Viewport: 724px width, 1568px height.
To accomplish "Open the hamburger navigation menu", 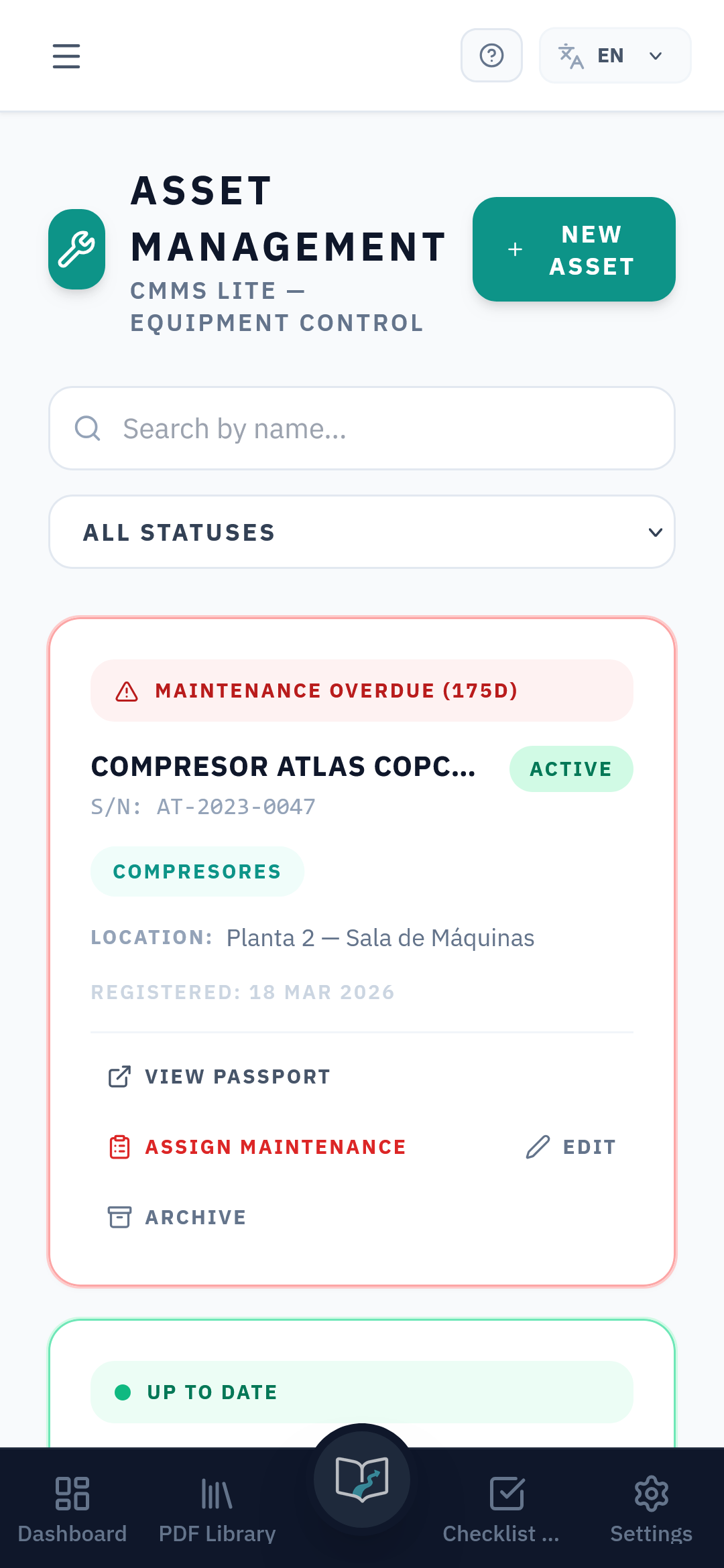I will coord(66,56).
